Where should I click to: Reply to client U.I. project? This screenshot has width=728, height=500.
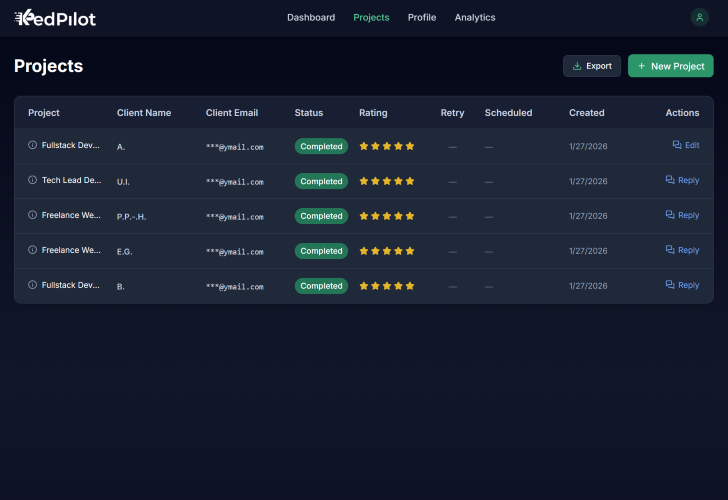[x=682, y=180]
